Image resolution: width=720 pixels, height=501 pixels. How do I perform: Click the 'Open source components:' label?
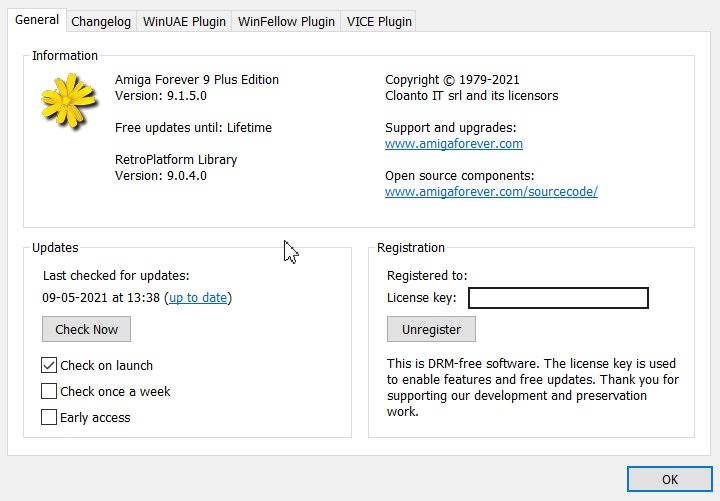point(460,175)
